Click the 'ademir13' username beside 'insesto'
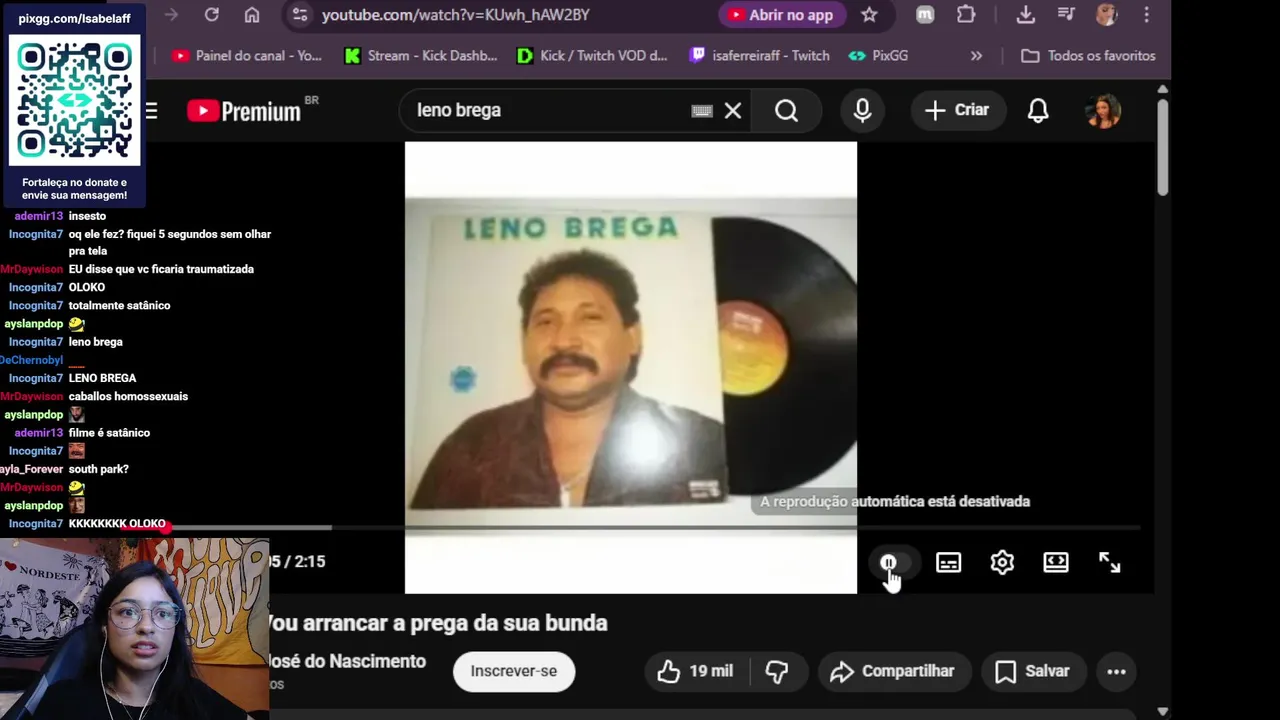This screenshot has height=720, width=1280. click(x=39, y=216)
